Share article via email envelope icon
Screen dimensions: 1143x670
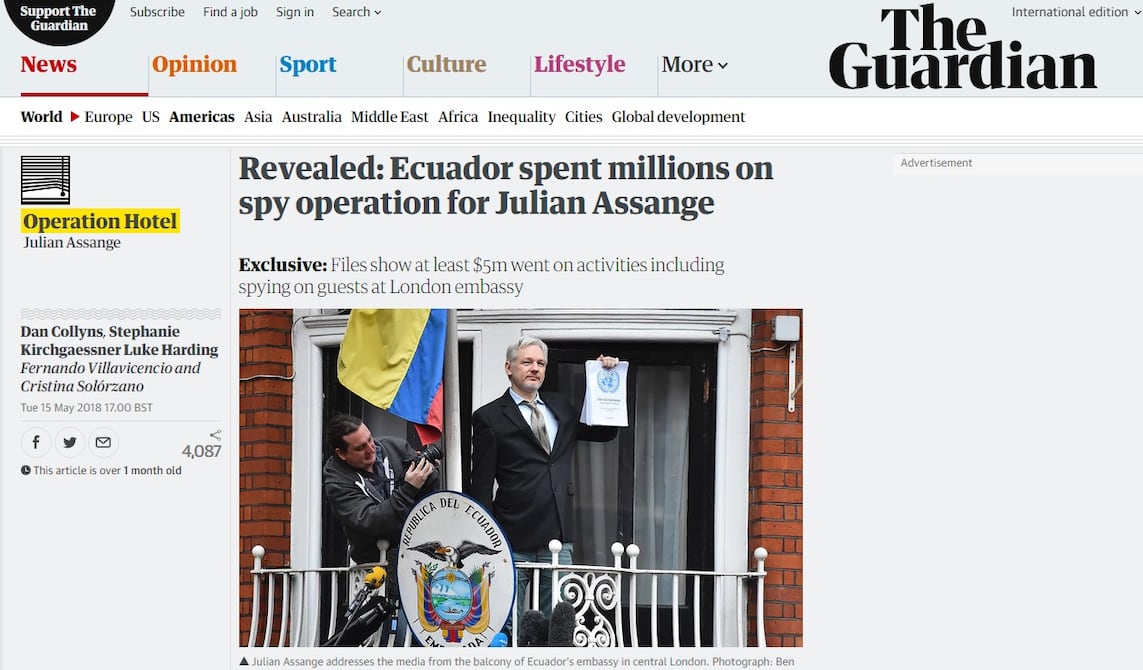pyautogui.click(x=104, y=442)
